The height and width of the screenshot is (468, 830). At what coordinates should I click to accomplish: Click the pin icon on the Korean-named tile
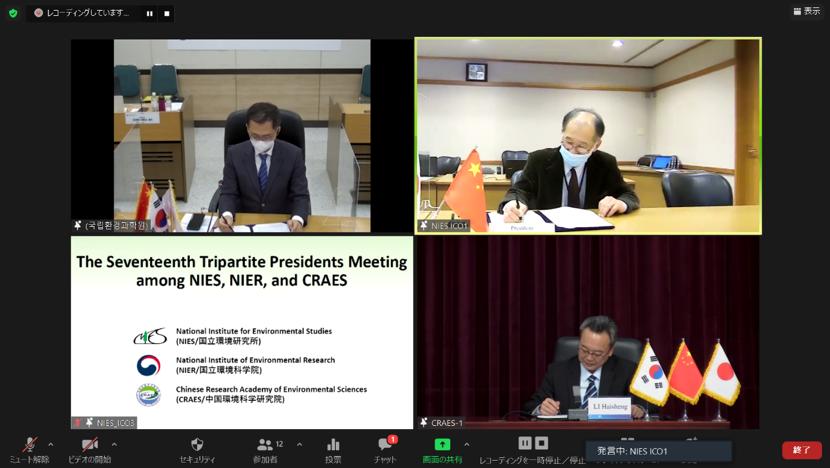tap(78, 226)
